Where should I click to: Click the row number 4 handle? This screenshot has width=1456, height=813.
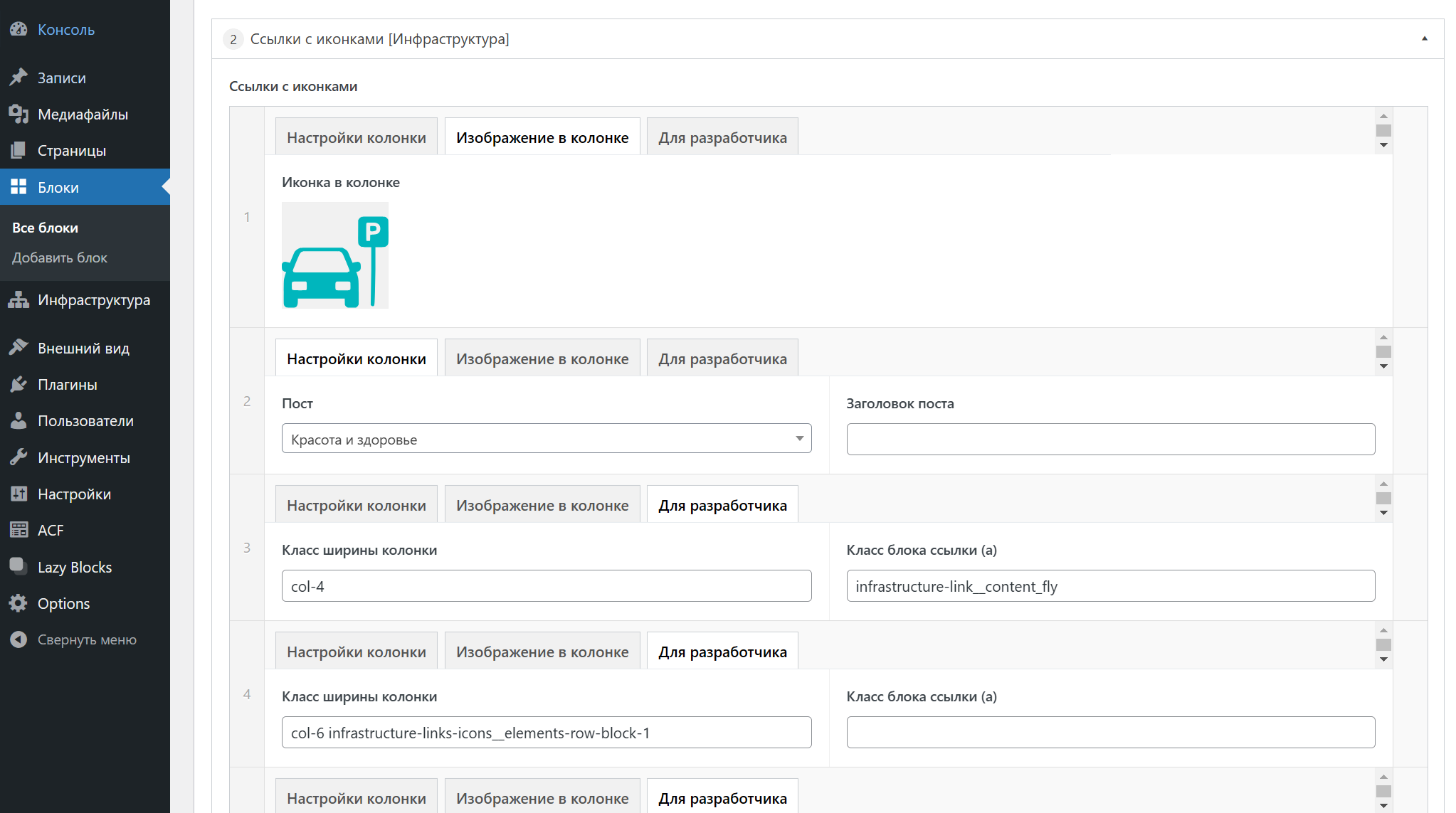[247, 694]
